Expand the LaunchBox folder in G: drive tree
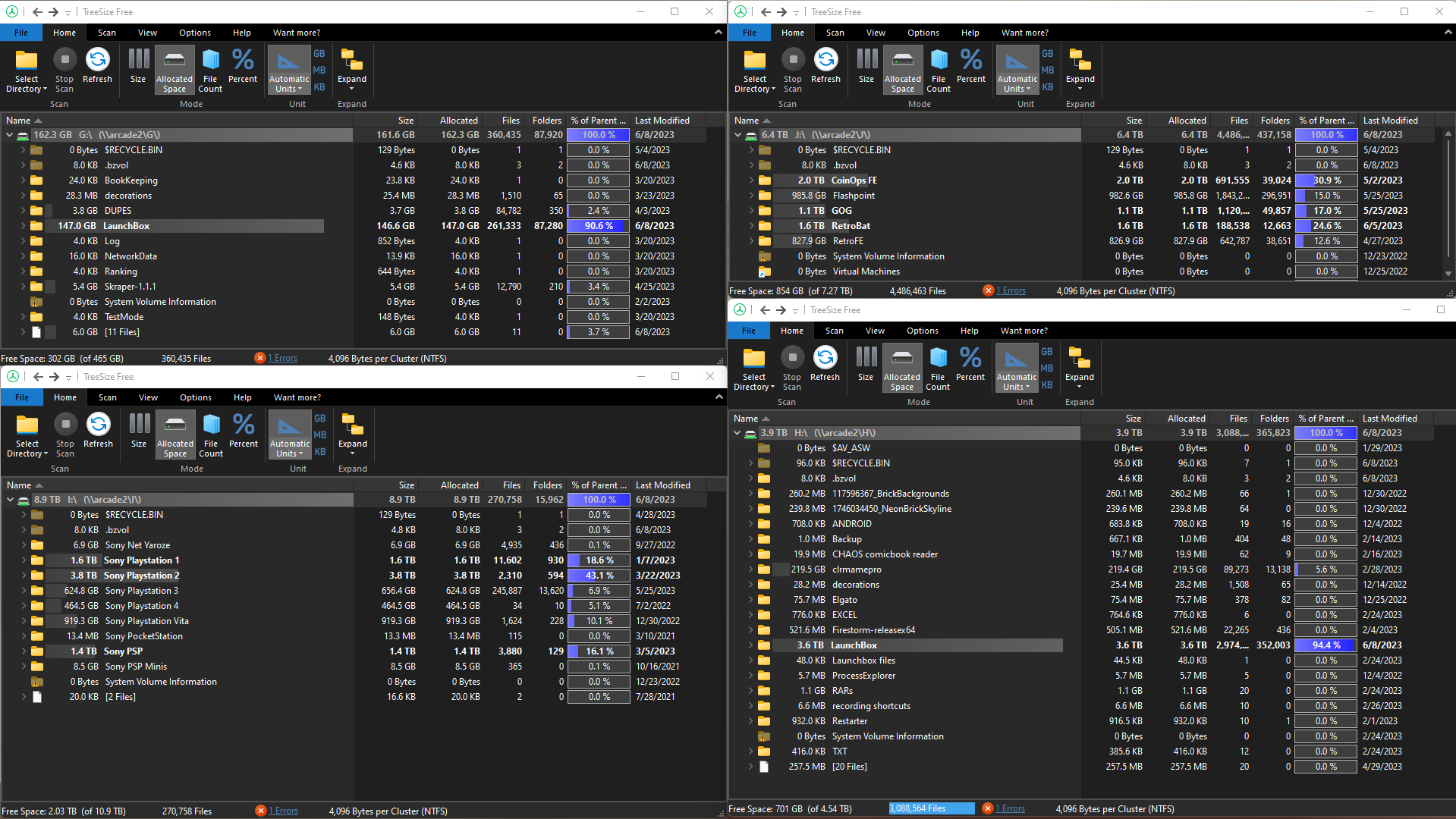The image size is (1456, 819). (23, 226)
